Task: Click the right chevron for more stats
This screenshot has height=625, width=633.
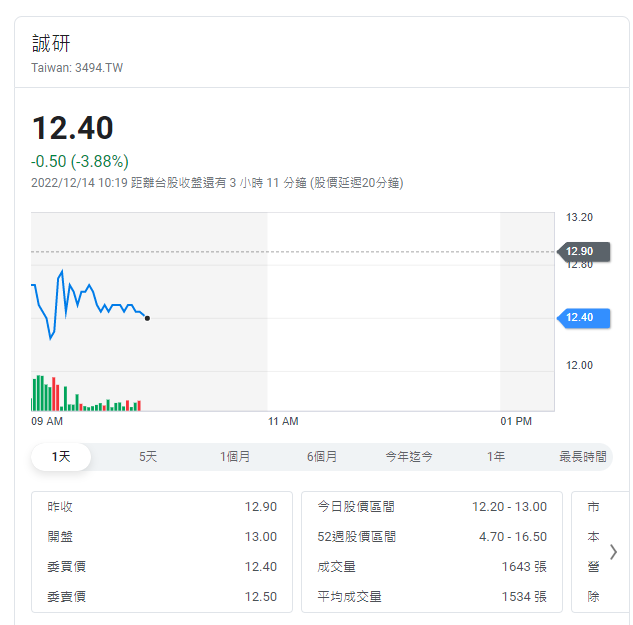Action: (x=613, y=551)
